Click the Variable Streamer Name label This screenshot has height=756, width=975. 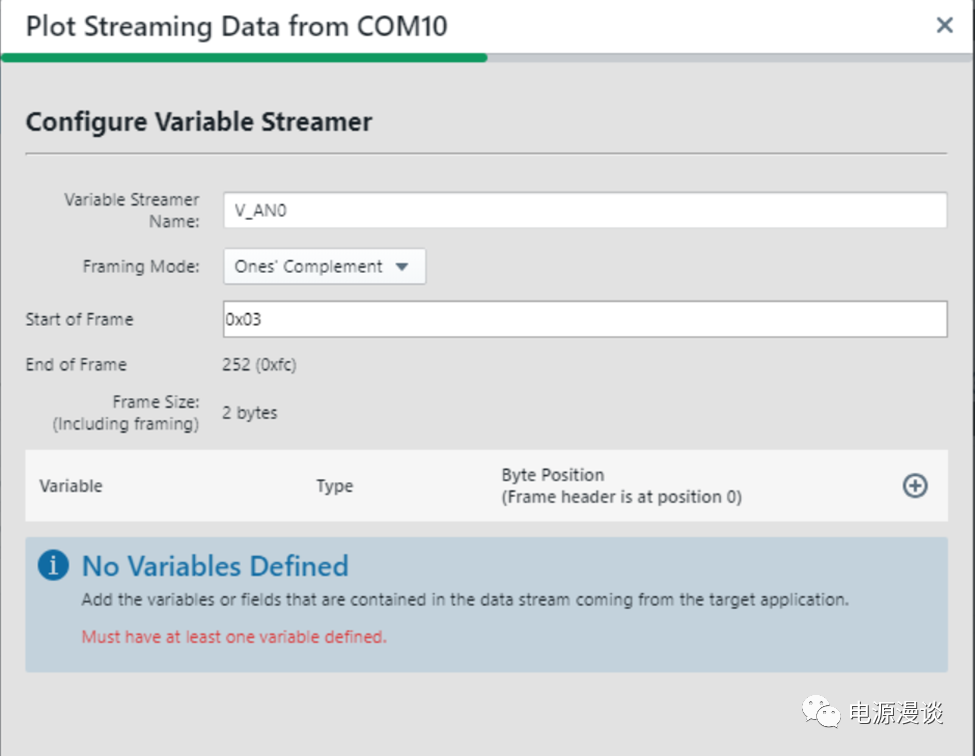coord(132,210)
